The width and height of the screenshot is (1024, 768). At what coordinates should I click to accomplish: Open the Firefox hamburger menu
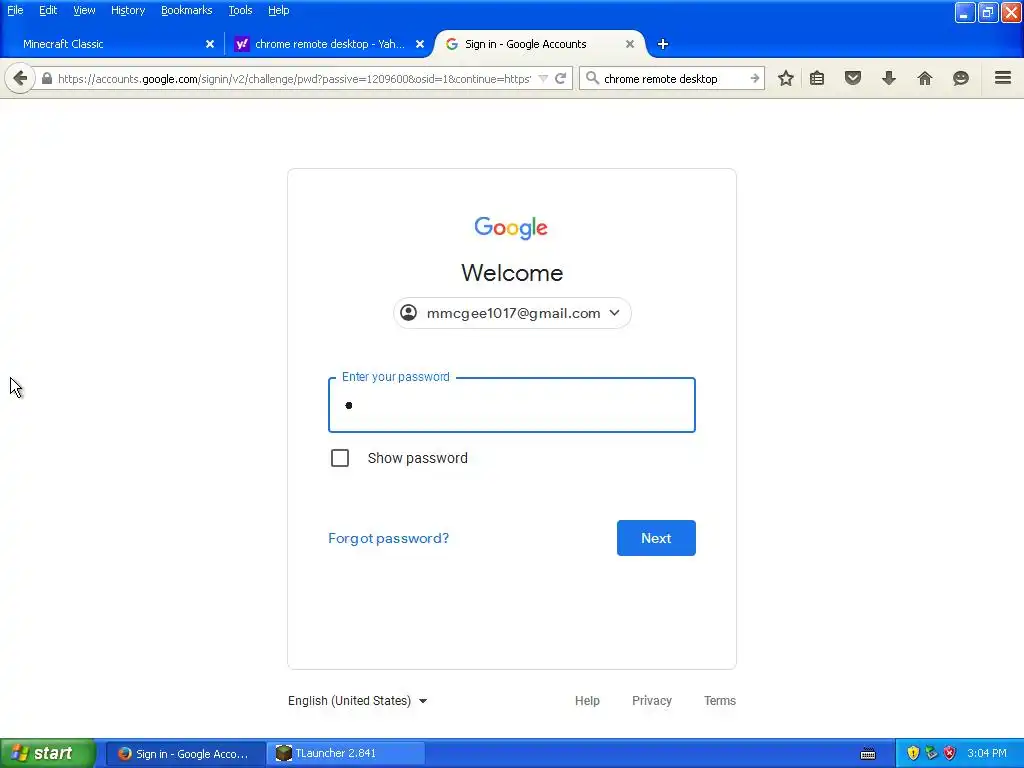(x=1003, y=78)
